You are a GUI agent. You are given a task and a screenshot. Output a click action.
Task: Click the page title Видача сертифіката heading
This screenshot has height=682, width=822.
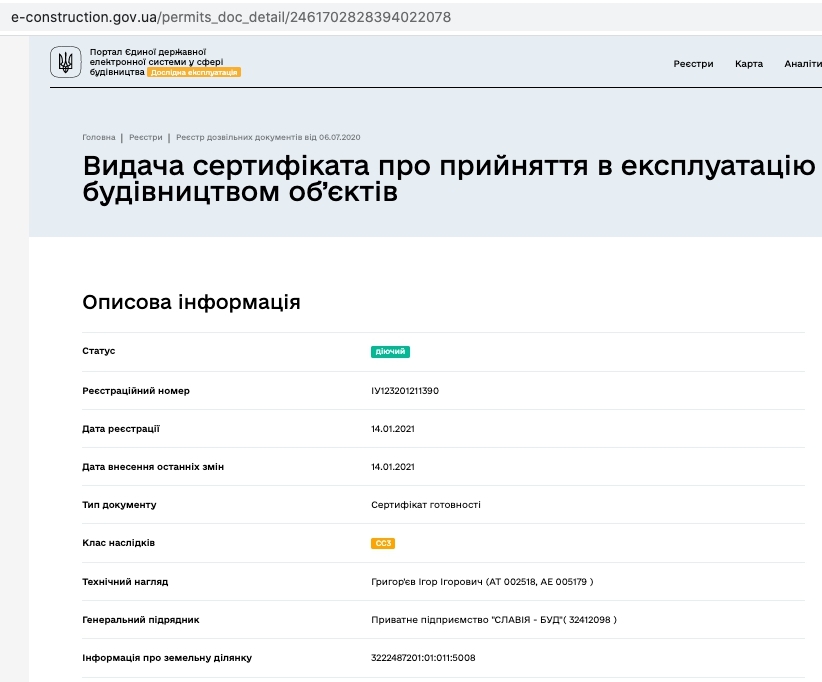pyautogui.click(x=449, y=178)
